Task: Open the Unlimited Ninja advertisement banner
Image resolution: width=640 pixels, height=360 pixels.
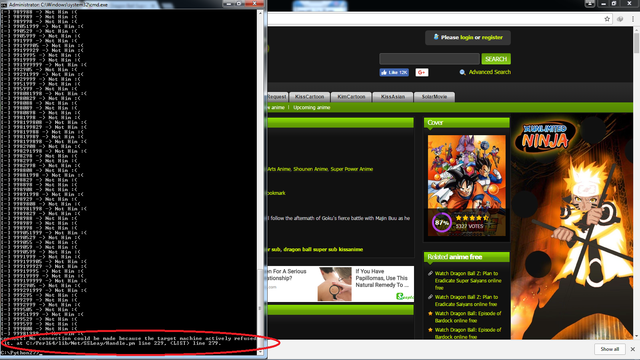Action: pos(571,227)
